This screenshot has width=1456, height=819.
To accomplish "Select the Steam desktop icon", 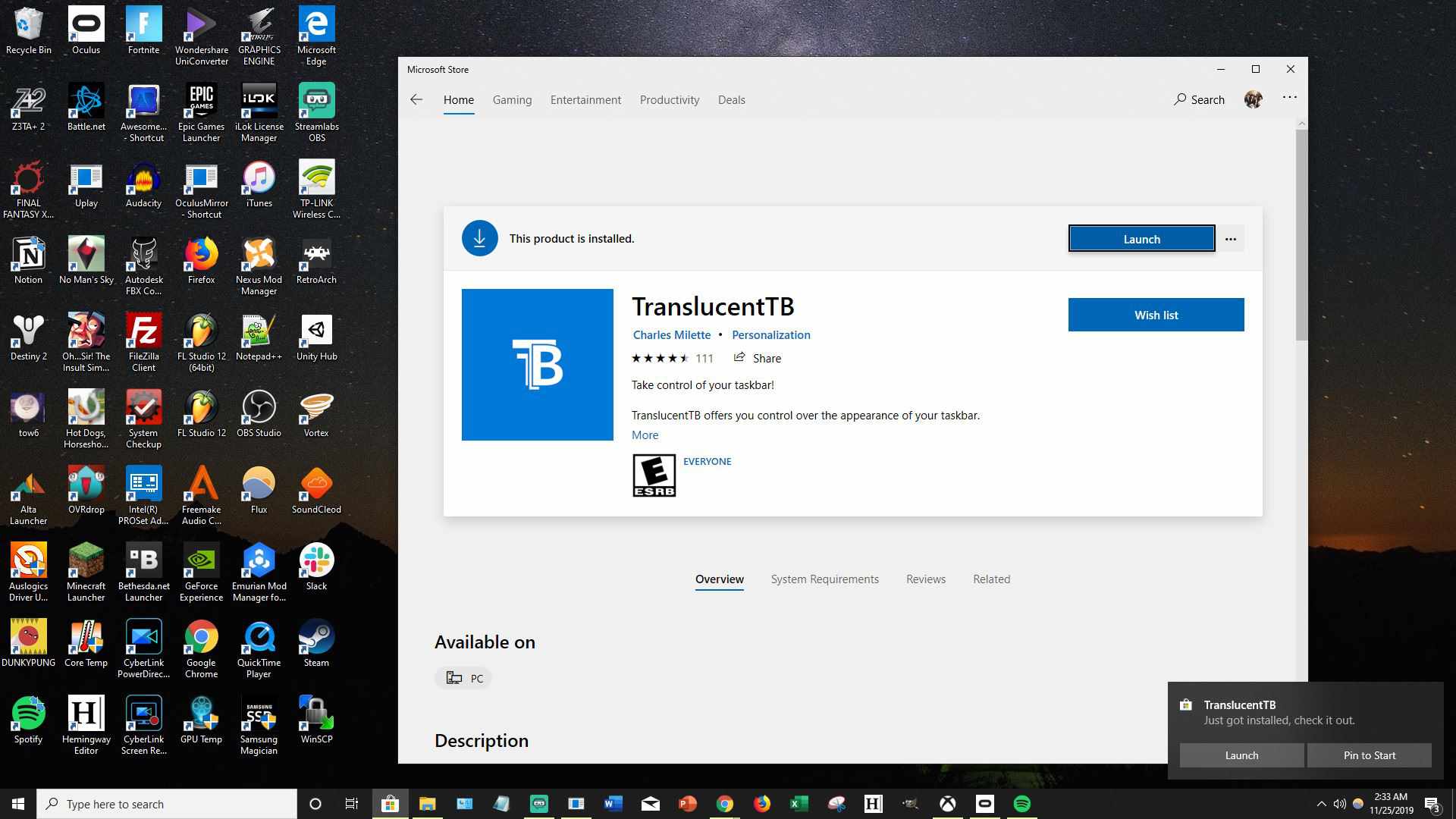I will 316,644.
